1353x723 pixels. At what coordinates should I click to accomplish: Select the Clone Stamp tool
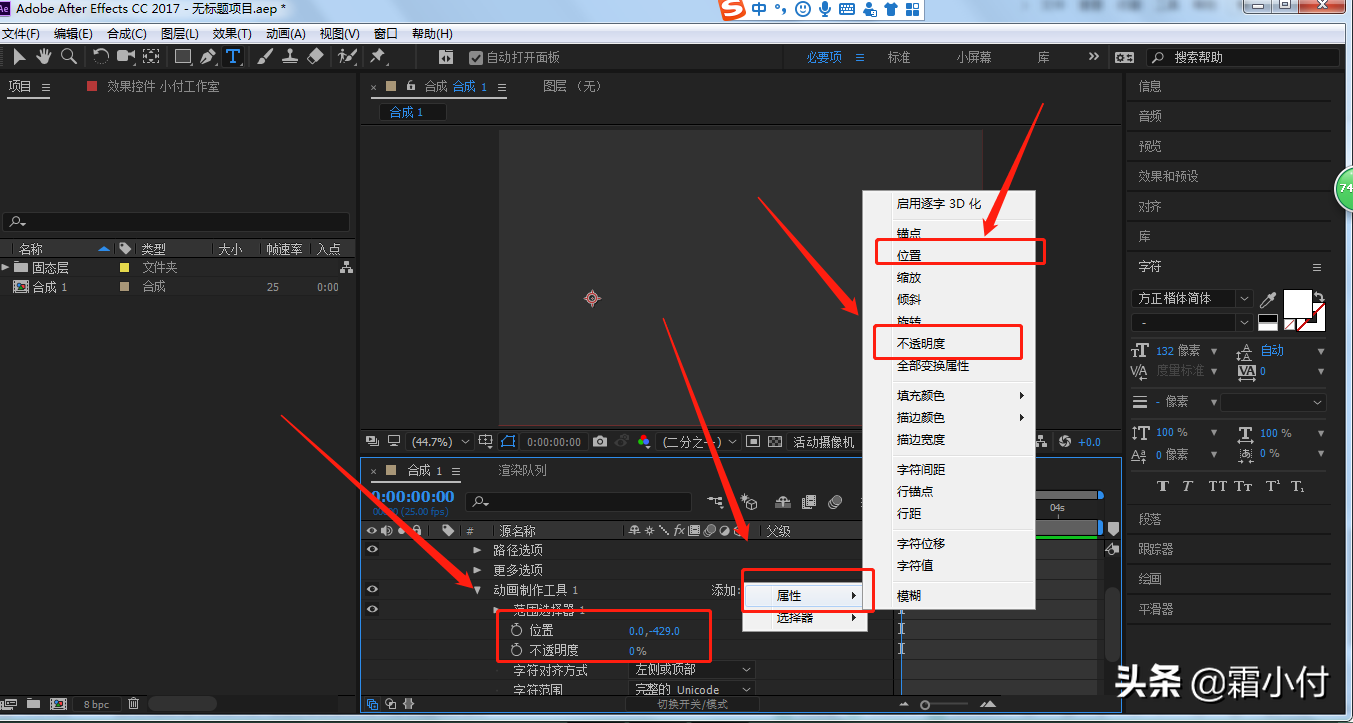pos(290,57)
